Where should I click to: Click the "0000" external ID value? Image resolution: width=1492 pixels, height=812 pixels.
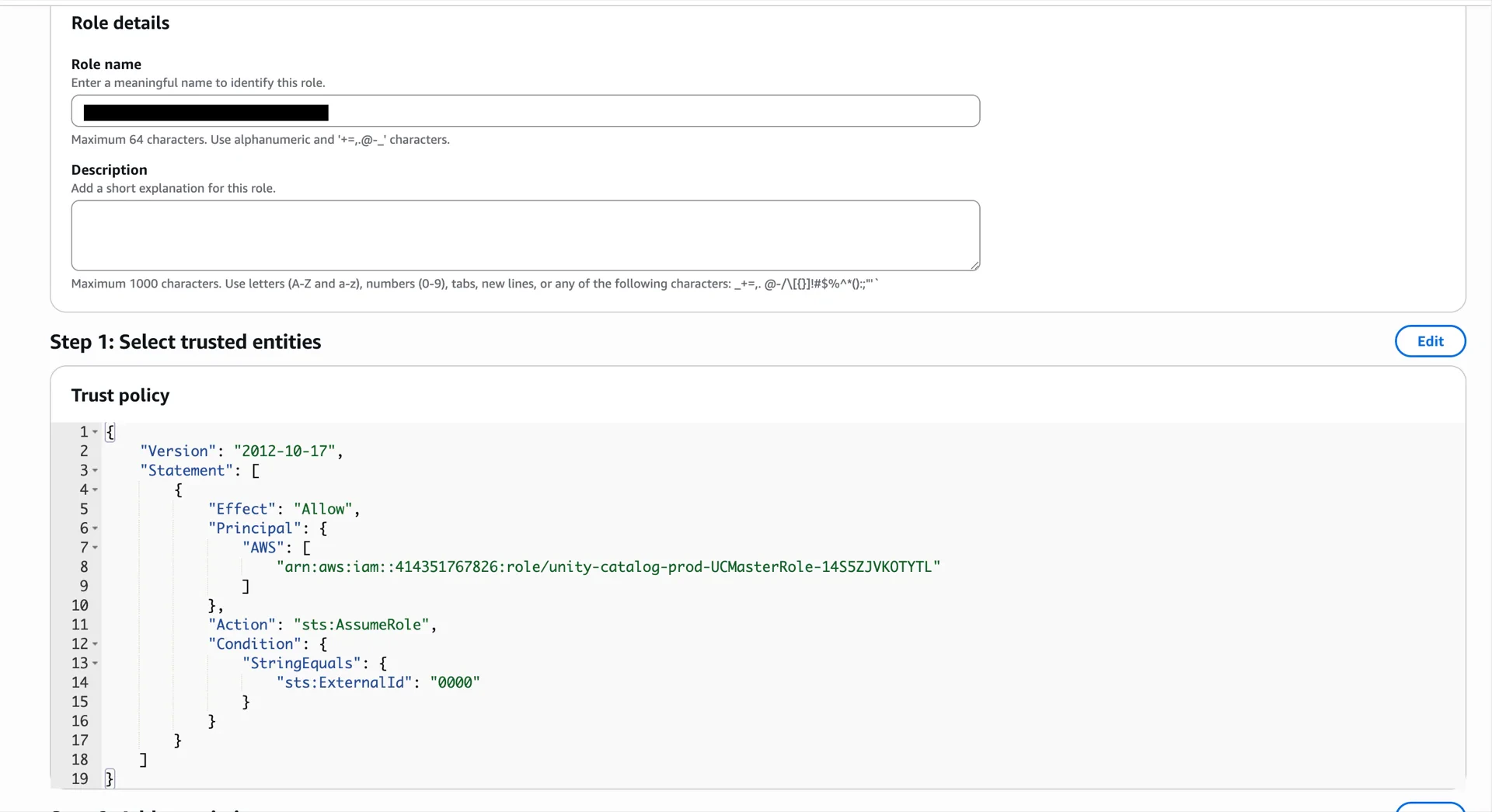tap(455, 683)
